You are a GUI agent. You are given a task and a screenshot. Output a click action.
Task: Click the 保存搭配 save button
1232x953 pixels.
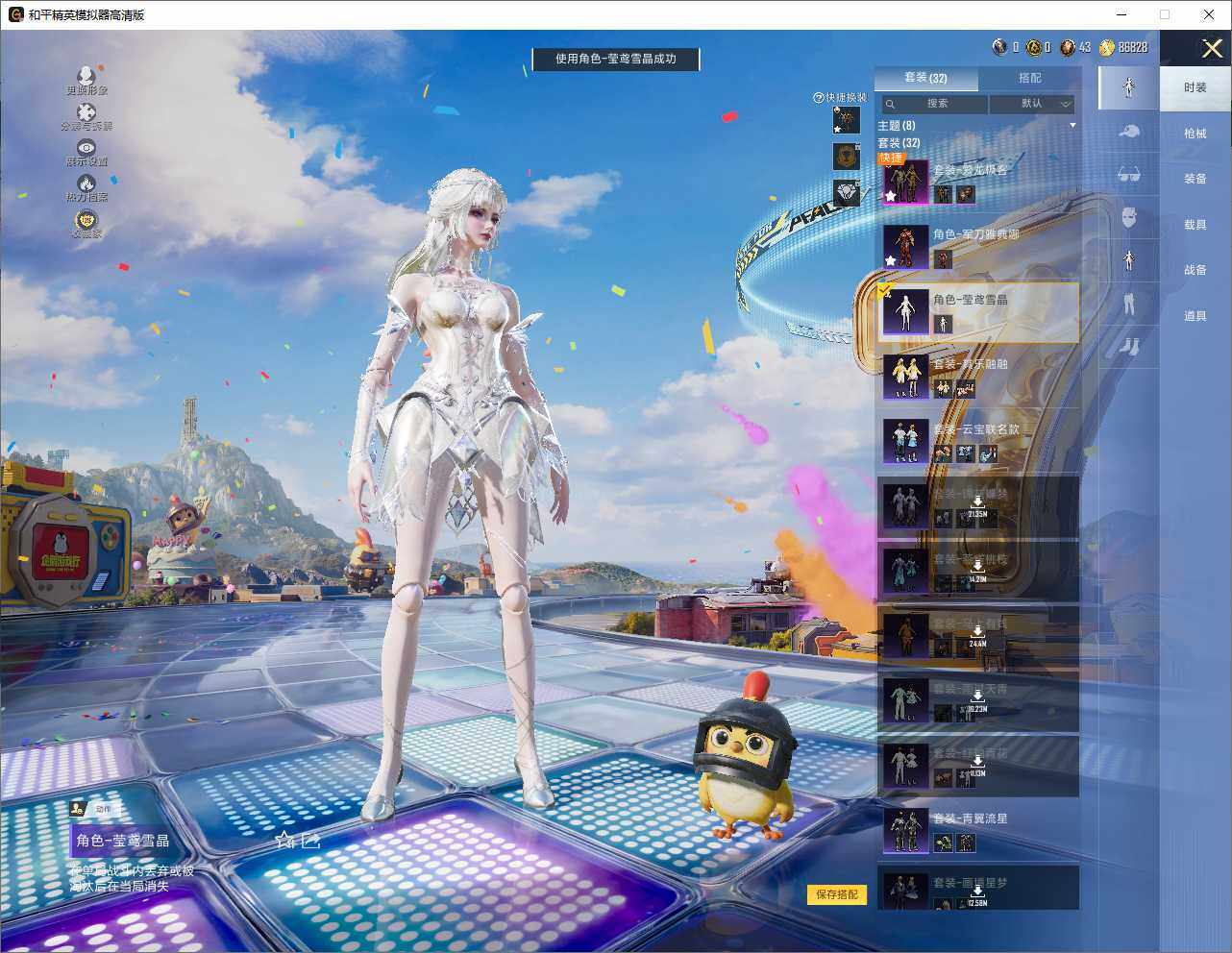point(837,894)
